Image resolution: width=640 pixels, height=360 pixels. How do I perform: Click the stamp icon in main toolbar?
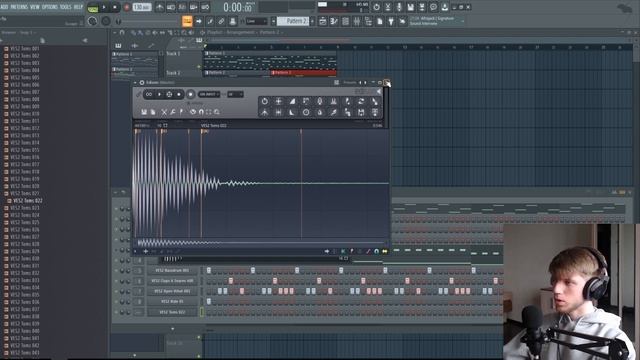point(232,21)
